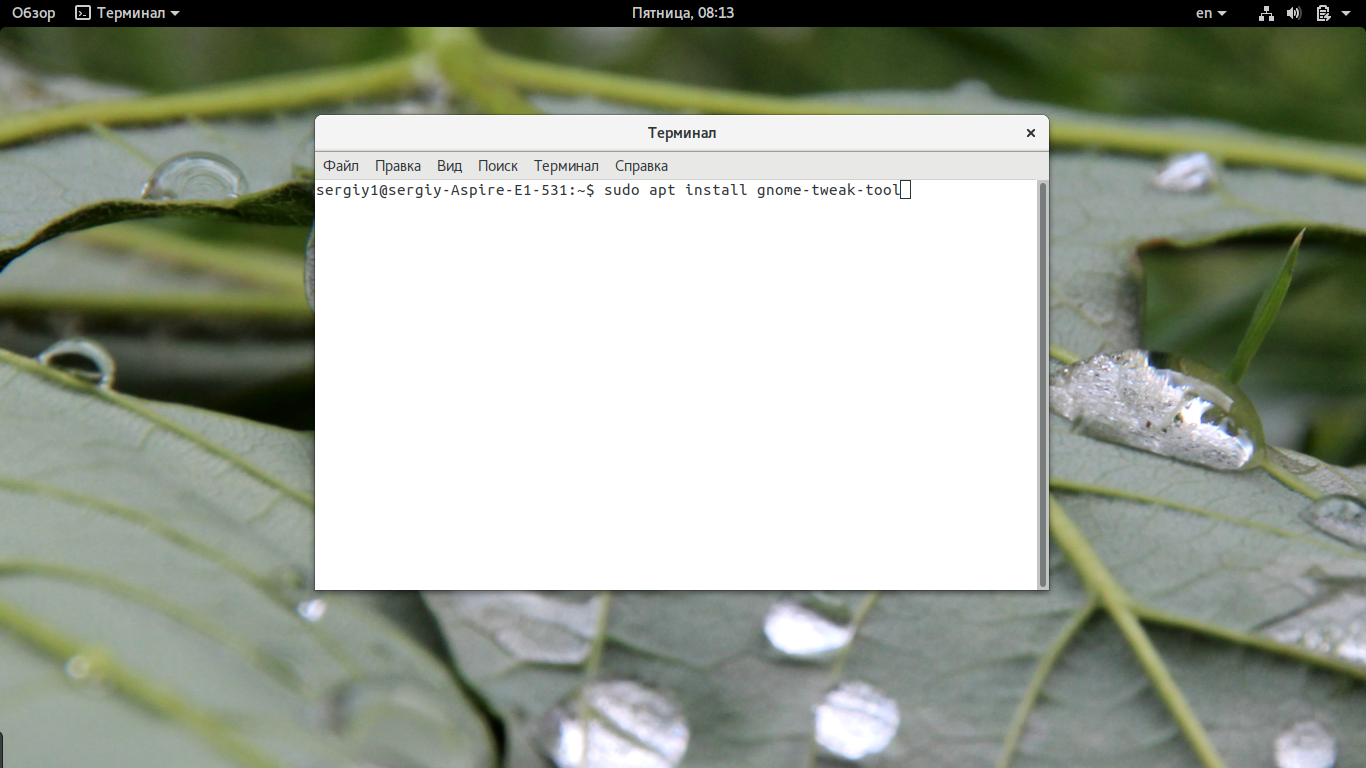Screen dimensions: 1366x768
Task: Click the terminal vertical scrollbar
Action: point(1042,385)
